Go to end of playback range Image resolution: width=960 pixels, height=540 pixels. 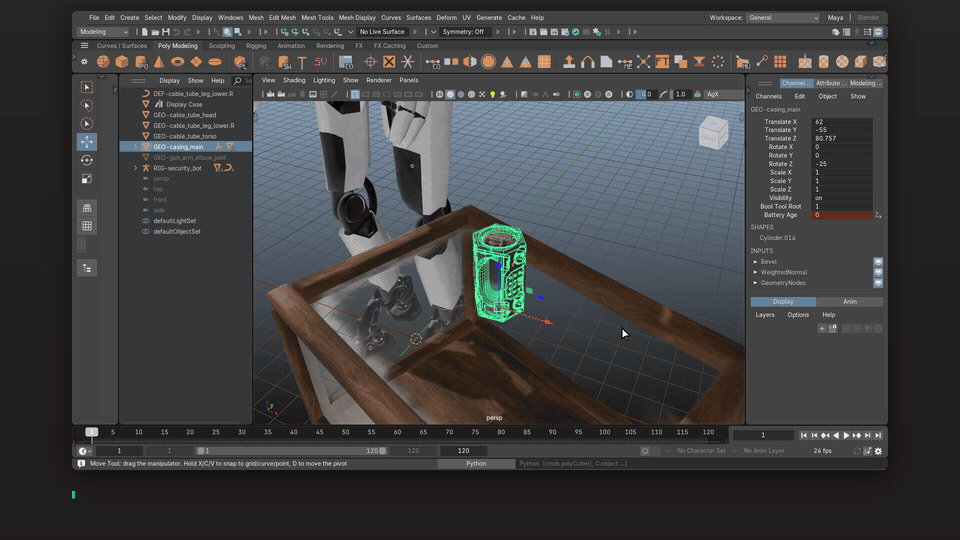[x=878, y=435]
